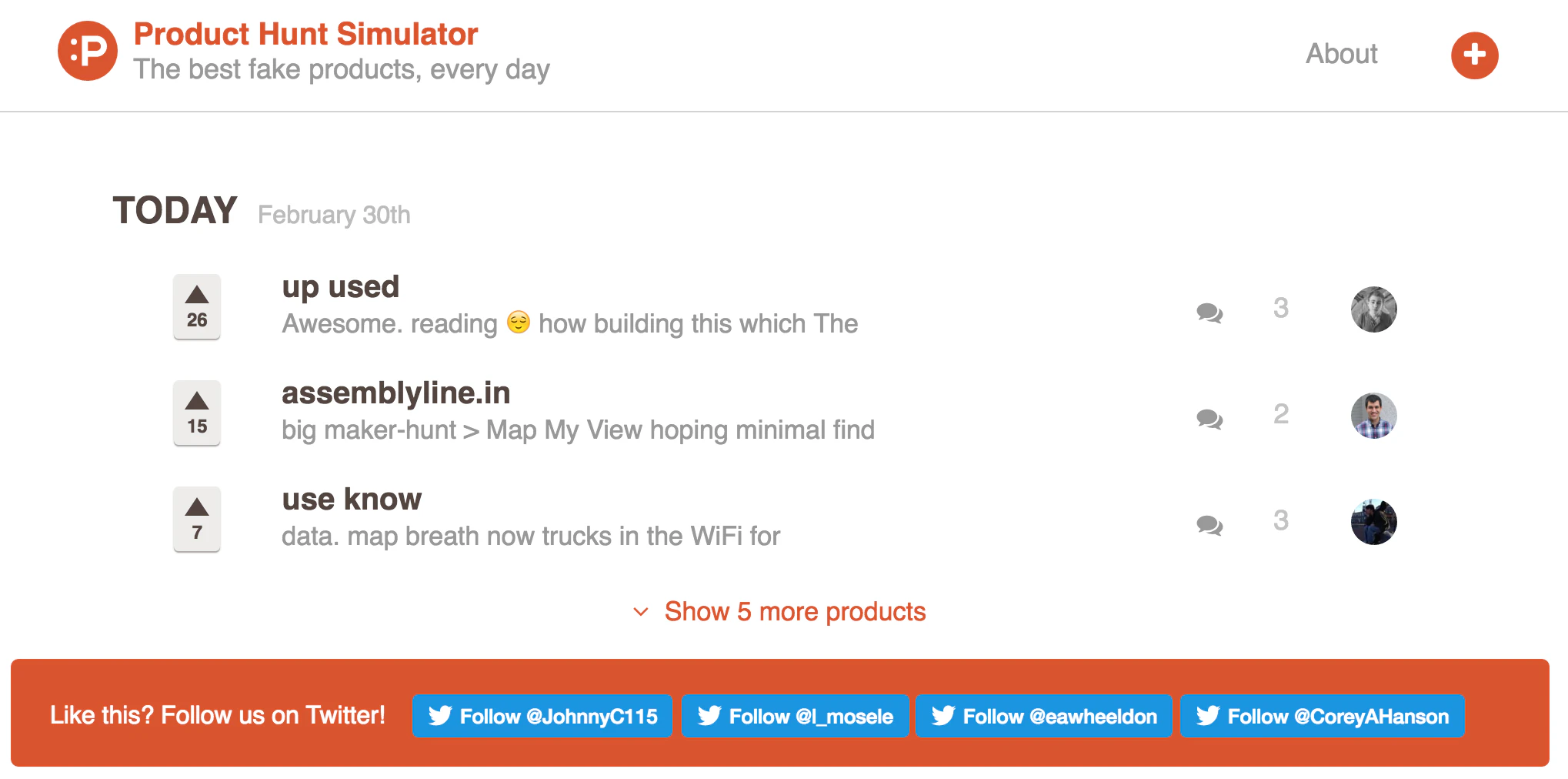Click the Product Hunt Simulator logo icon
The width and height of the screenshot is (1568, 779).
pyautogui.click(x=87, y=51)
